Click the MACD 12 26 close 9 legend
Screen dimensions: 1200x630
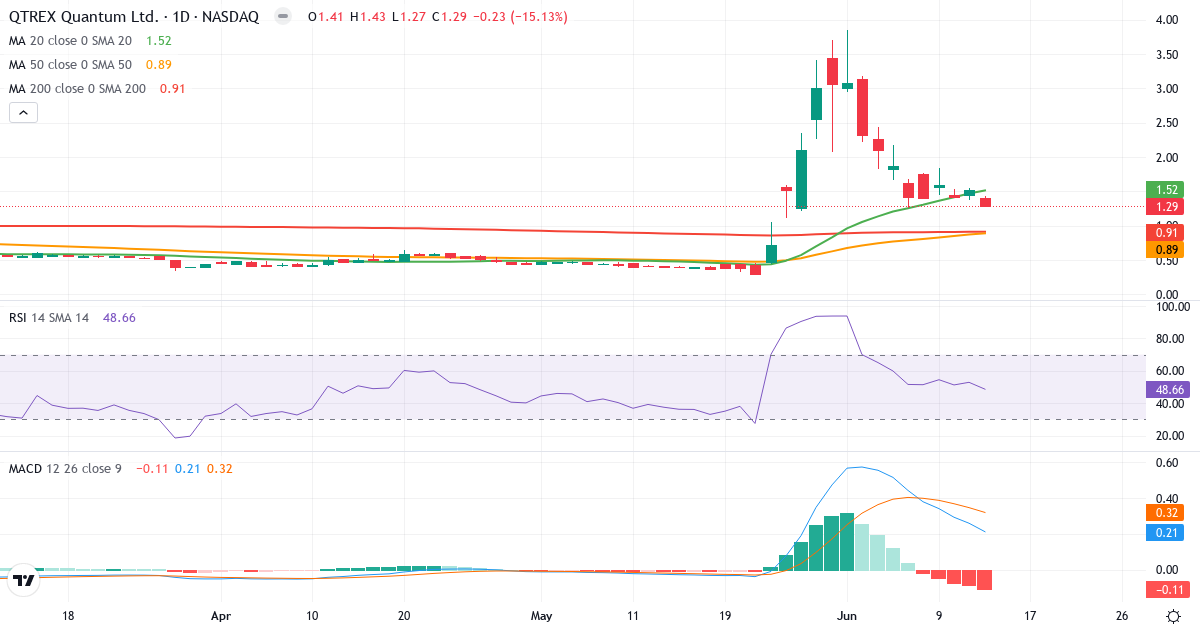click(65, 468)
